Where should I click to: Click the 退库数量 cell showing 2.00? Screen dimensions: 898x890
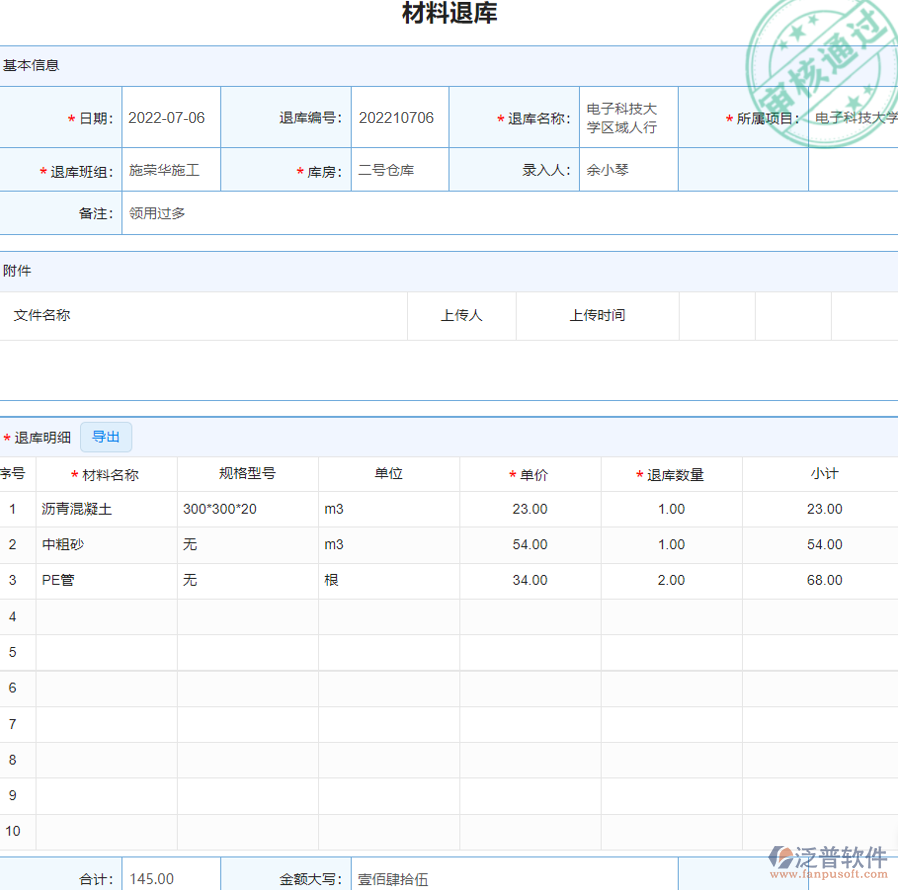click(671, 580)
